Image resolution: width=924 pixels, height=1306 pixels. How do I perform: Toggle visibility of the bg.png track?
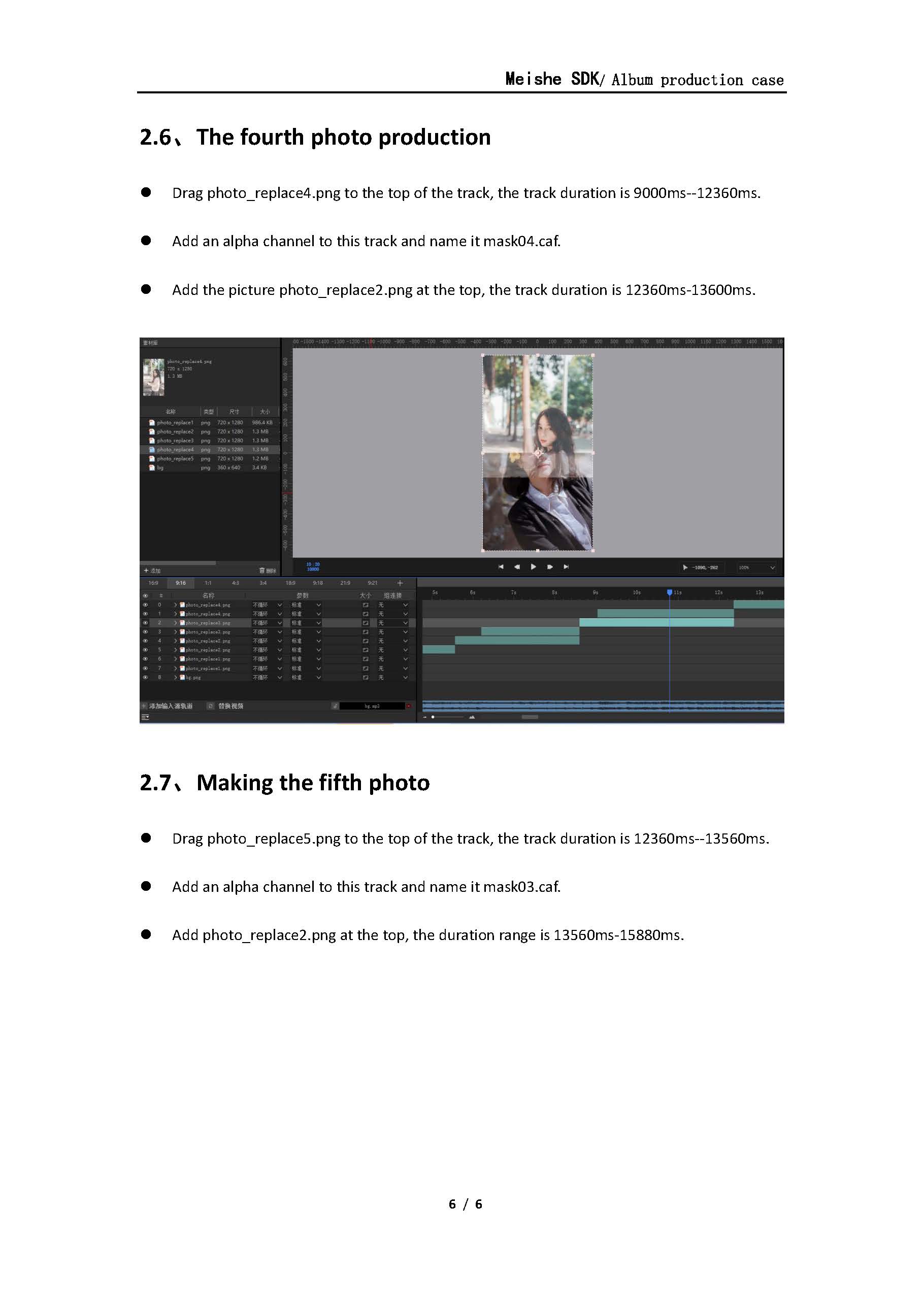pyautogui.click(x=145, y=678)
